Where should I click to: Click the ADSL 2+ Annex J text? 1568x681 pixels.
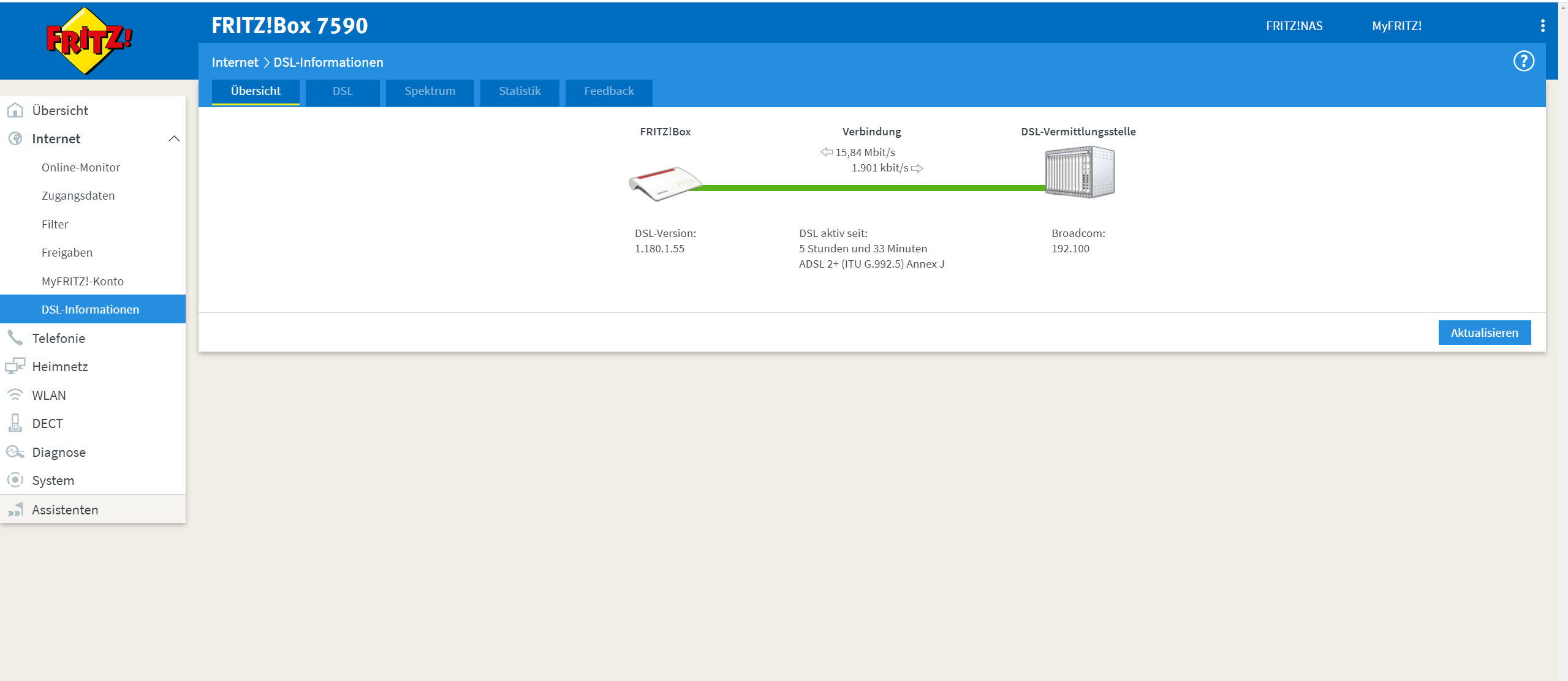(871, 264)
